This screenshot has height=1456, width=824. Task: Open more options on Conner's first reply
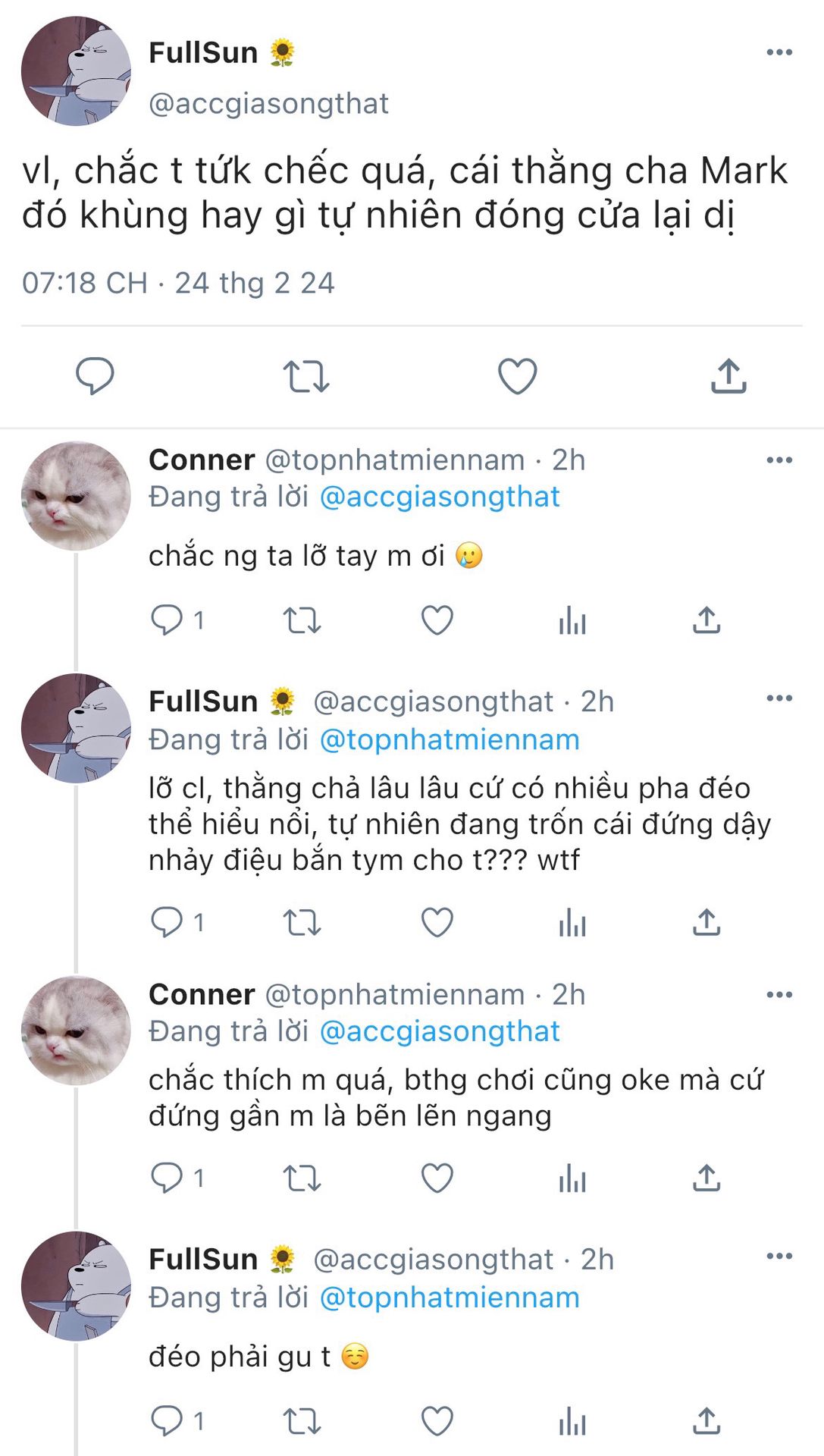(779, 460)
